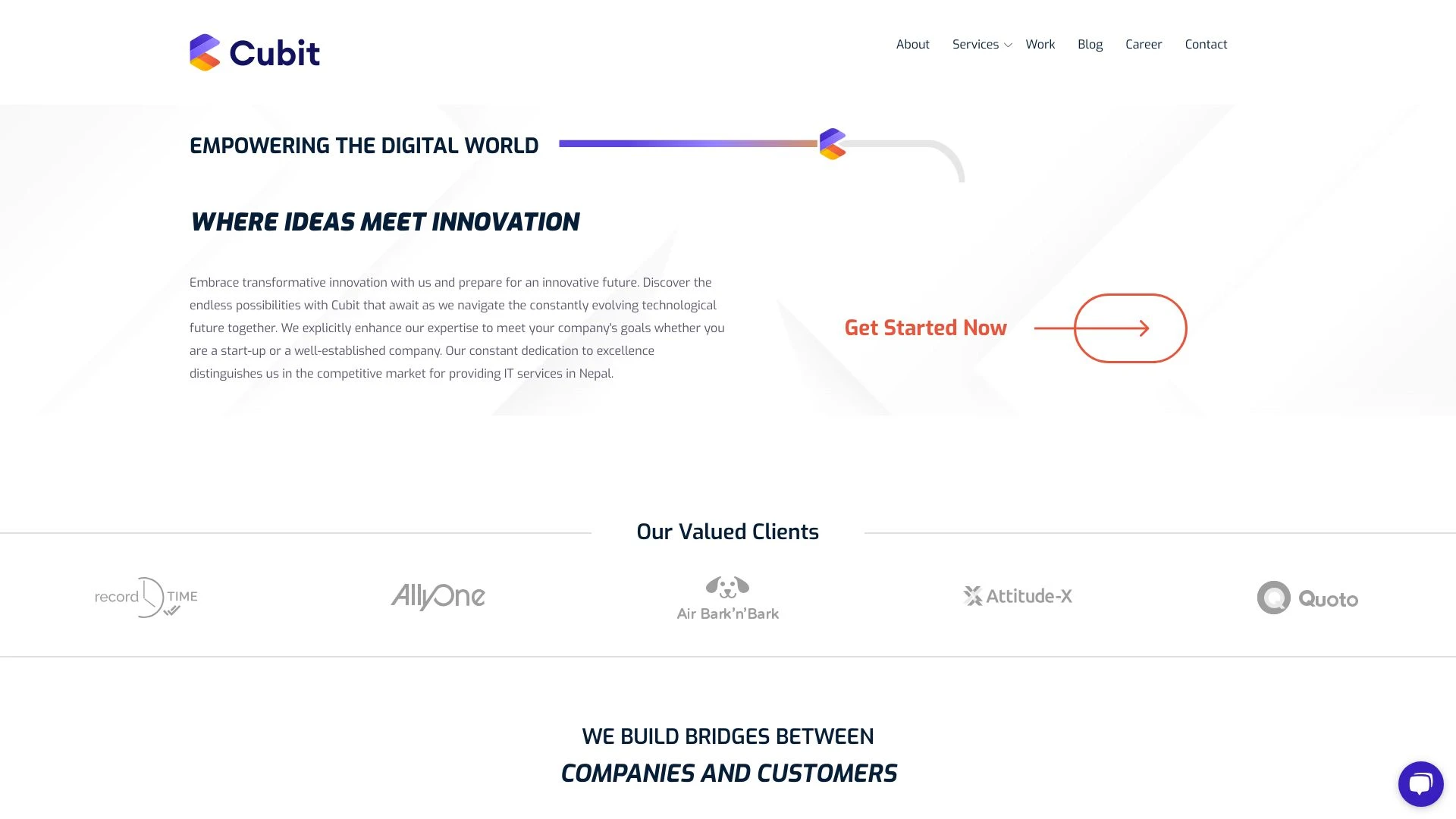Click the Services dropdown chevron arrow
The height and width of the screenshot is (819, 1456).
1008,45
